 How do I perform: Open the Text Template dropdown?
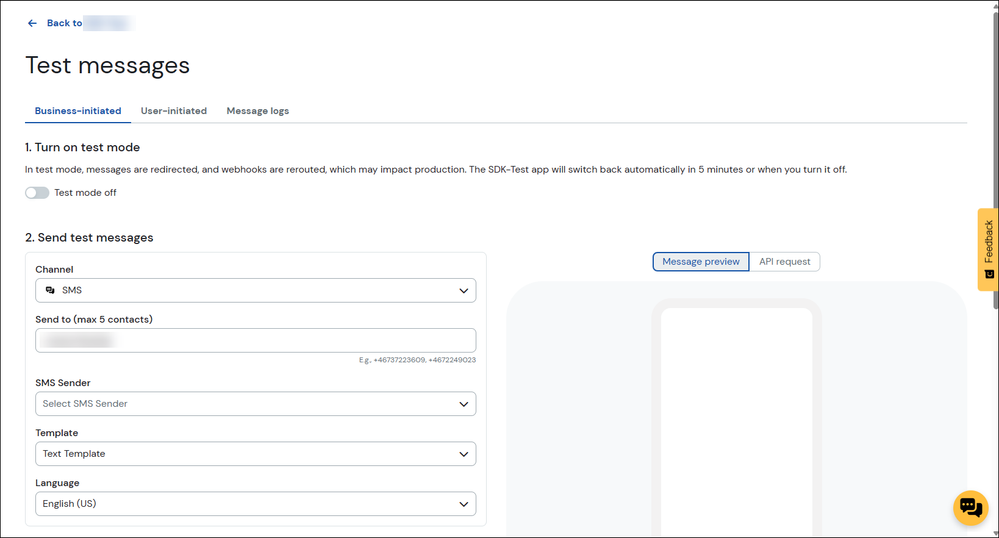click(x=255, y=454)
